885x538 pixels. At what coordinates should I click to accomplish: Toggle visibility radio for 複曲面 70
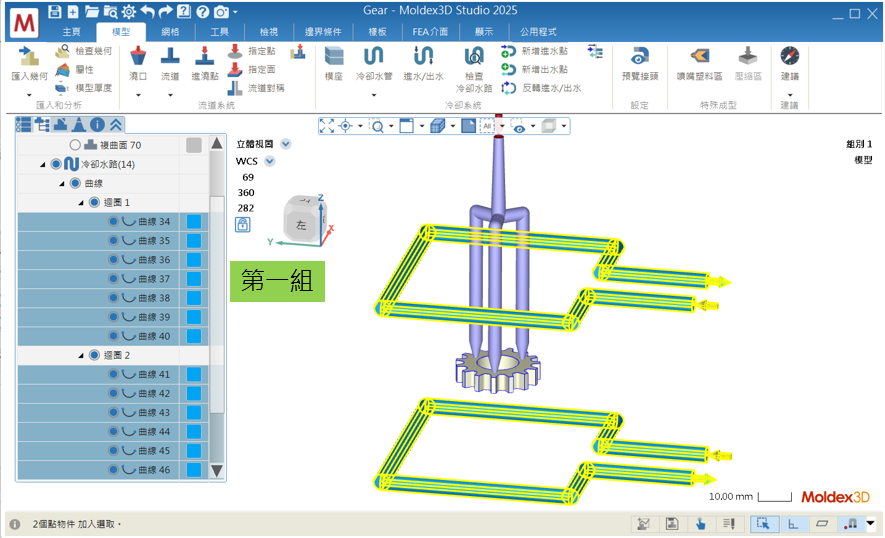pyautogui.click(x=75, y=145)
